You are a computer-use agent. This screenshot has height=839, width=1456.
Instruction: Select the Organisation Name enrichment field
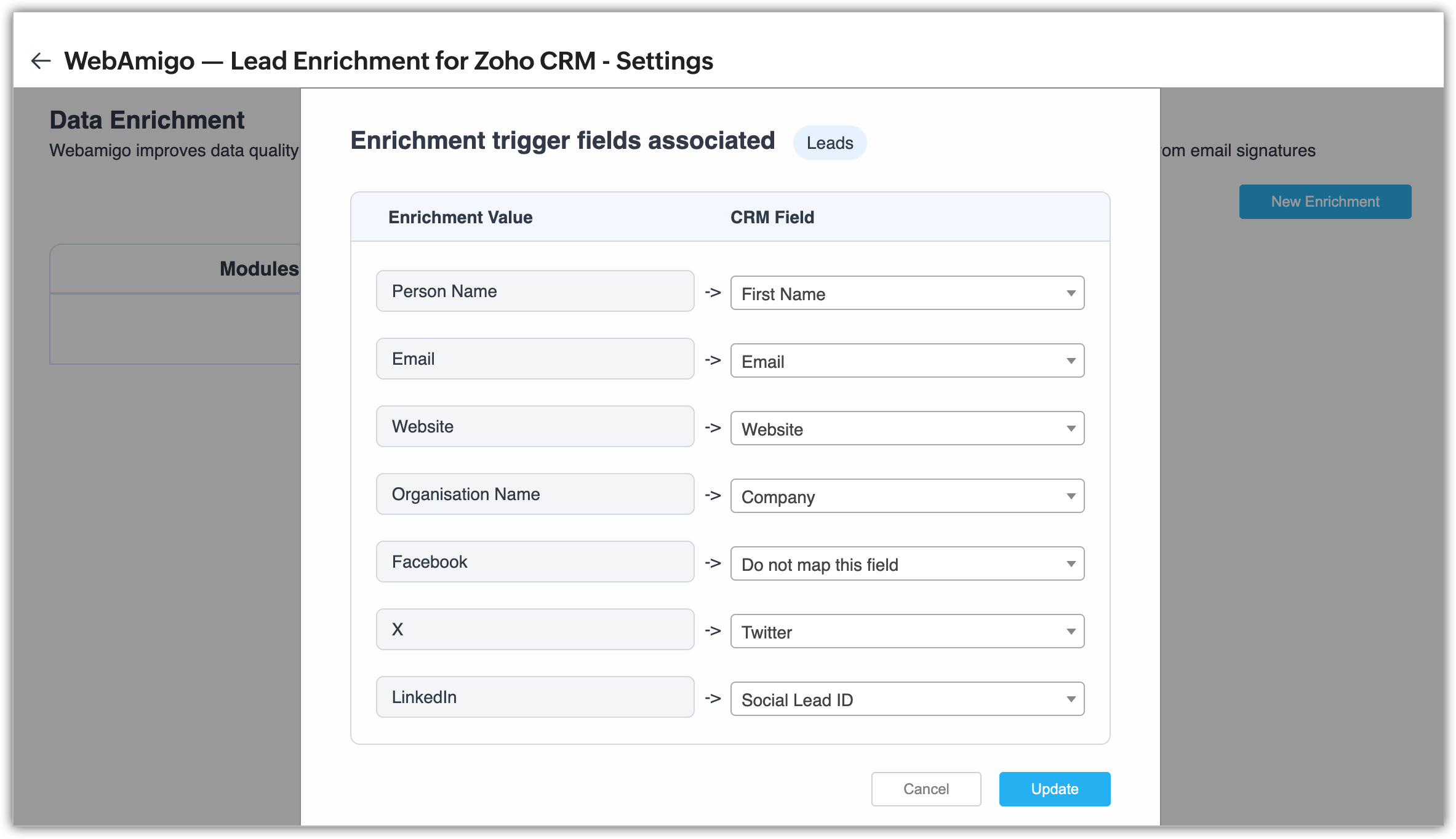(x=535, y=495)
